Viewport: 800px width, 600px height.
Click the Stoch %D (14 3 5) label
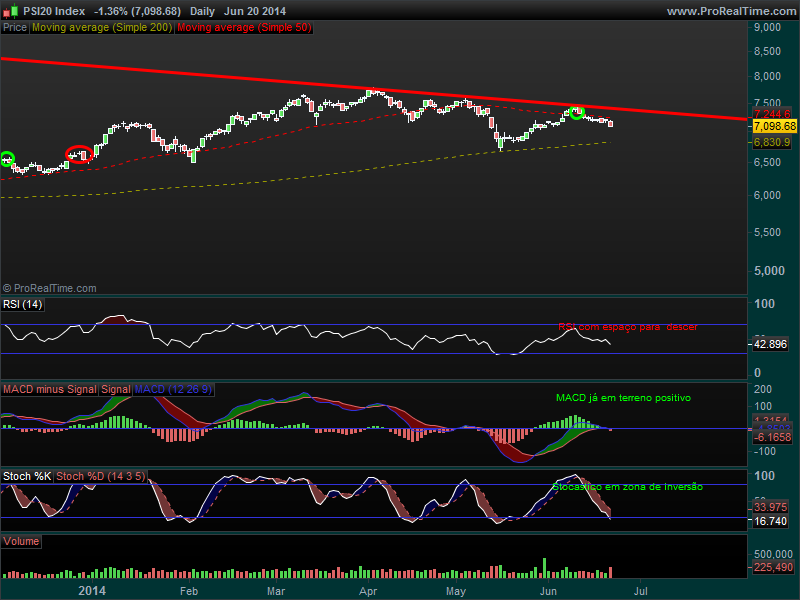[101, 477]
